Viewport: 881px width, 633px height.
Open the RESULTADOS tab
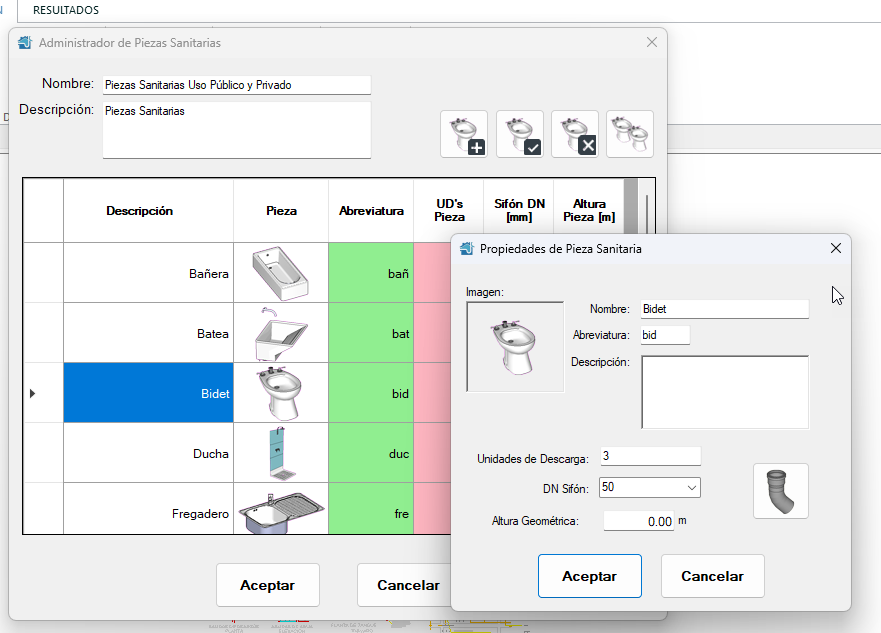click(x=66, y=10)
